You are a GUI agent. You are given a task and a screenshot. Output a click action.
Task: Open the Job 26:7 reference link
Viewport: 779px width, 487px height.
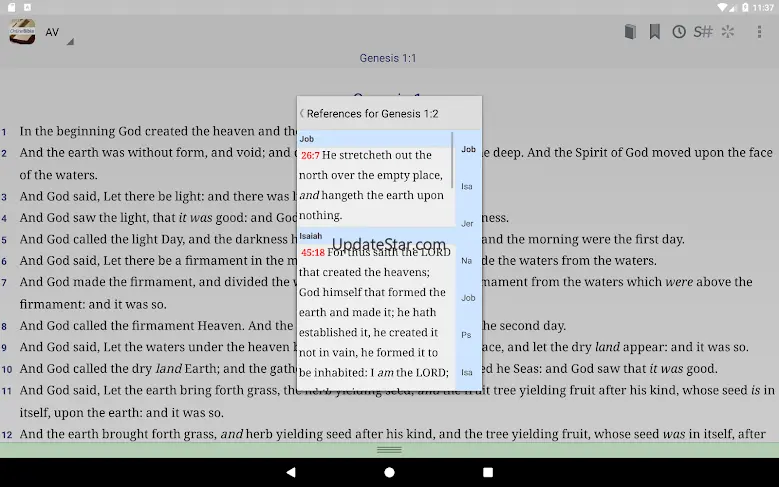click(x=310, y=156)
